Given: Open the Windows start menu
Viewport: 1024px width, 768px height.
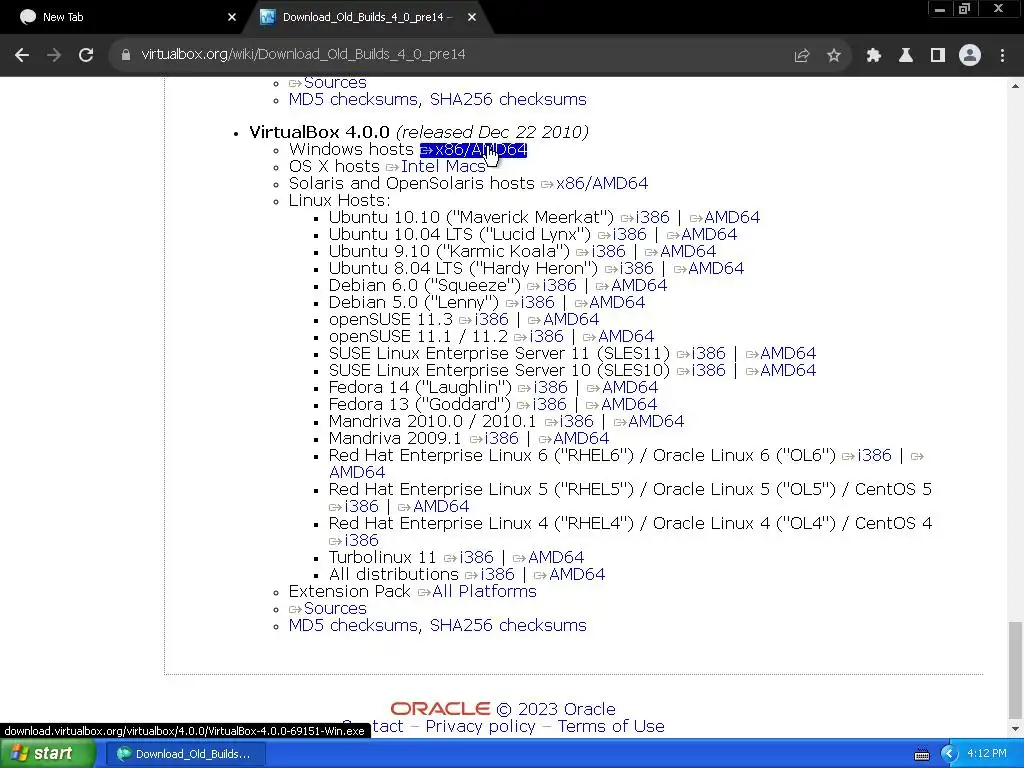Looking at the screenshot, I should click(48, 754).
